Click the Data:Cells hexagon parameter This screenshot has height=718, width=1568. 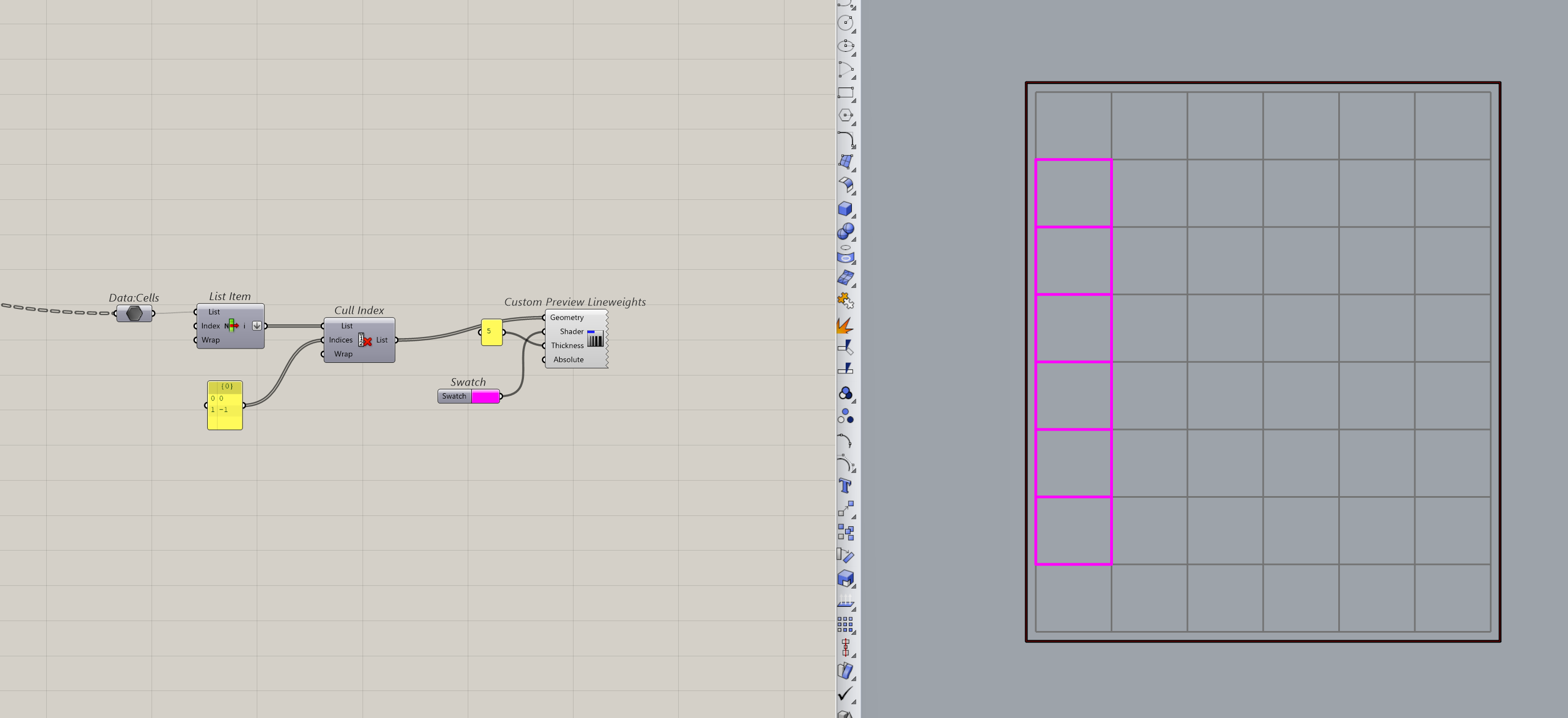coord(134,313)
